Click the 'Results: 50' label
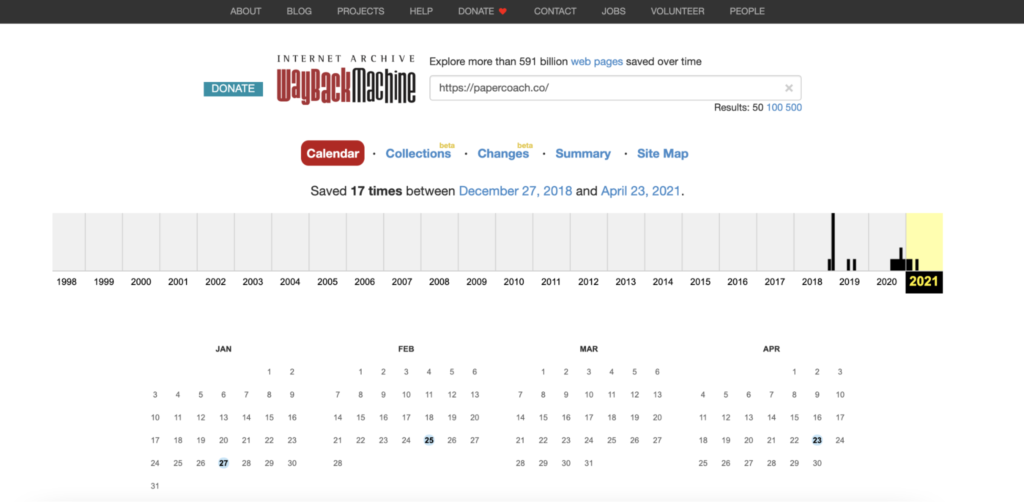The width and height of the screenshot is (1024, 502). pos(739,108)
